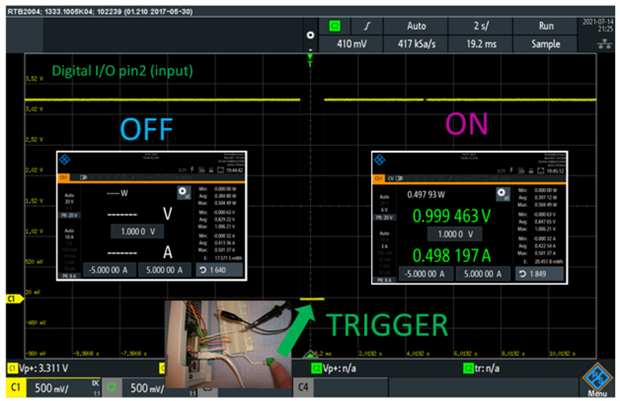This screenshot has height=401, width=620.
Task: Reset statistics counter 1 640 in OFF inset
Action: point(219,270)
